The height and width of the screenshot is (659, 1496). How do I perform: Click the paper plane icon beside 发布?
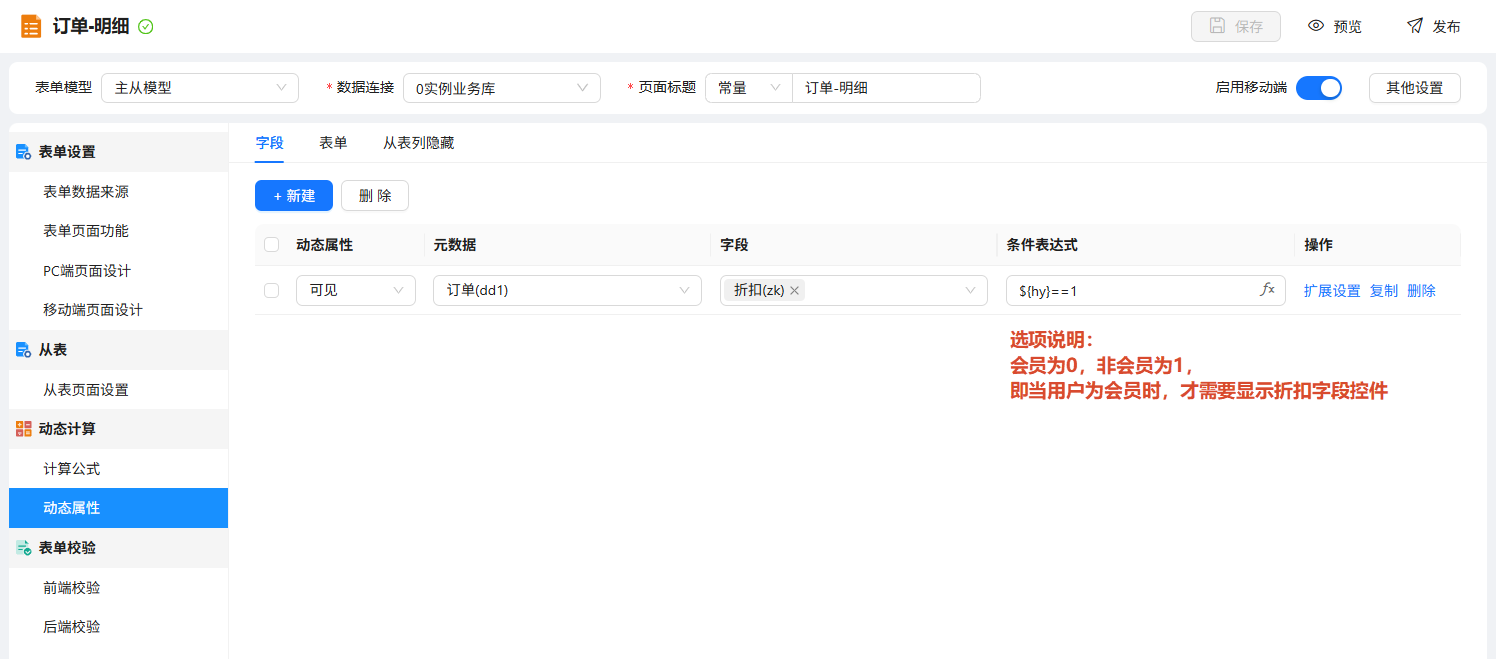[1414, 26]
